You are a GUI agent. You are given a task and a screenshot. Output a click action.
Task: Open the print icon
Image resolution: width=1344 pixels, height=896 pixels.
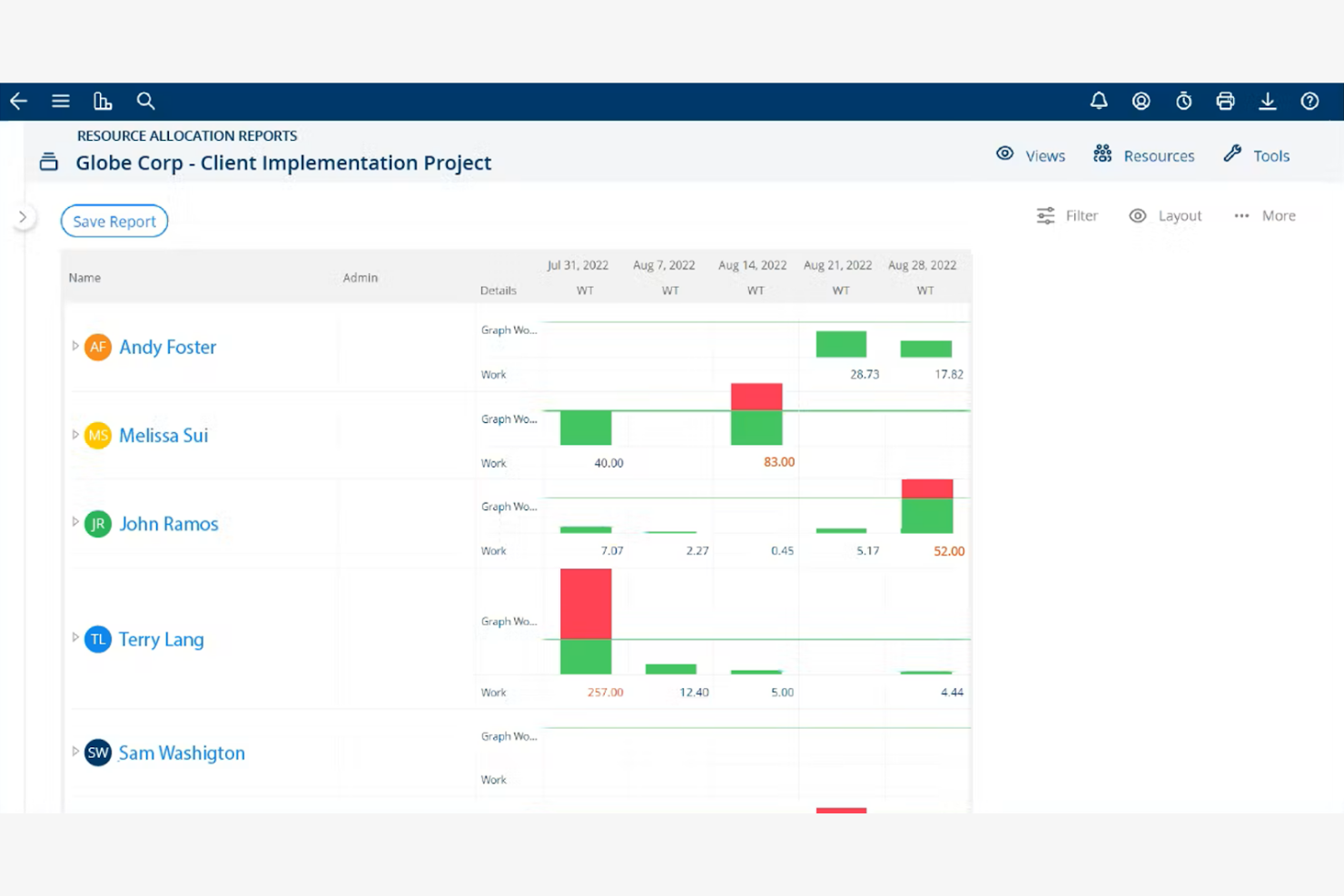point(1225,101)
